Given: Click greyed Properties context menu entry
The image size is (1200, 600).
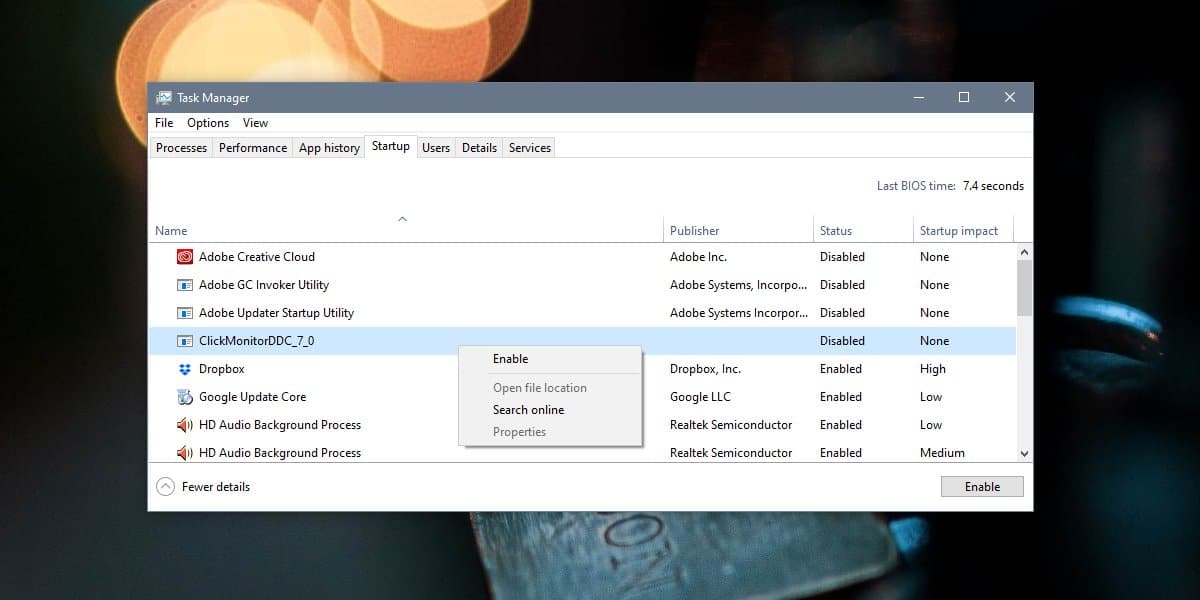Looking at the screenshot, I should 550,432.
